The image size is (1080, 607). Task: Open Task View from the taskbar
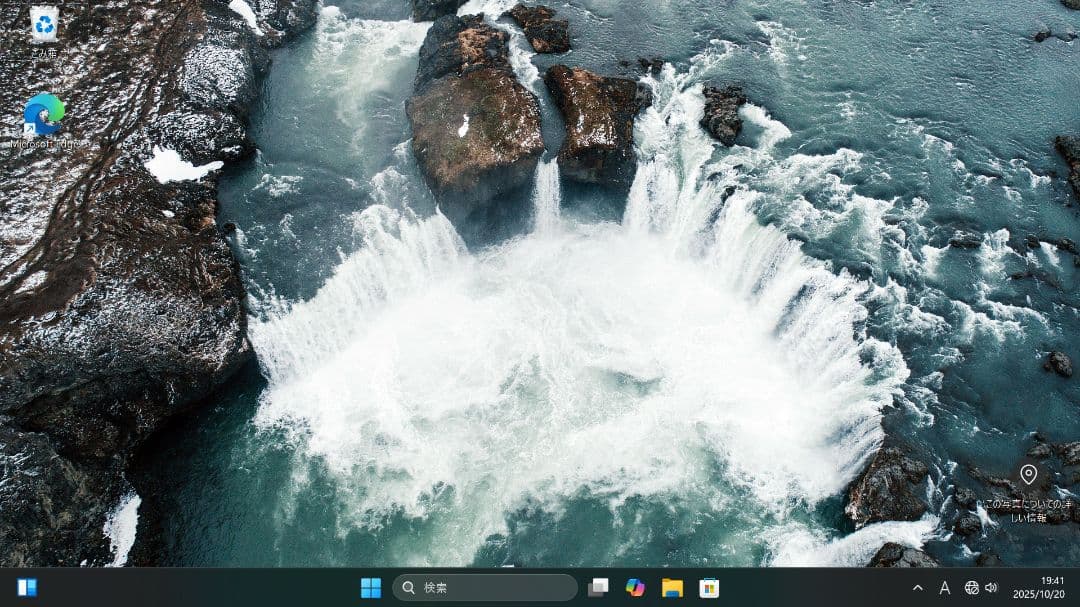[597, 588]
